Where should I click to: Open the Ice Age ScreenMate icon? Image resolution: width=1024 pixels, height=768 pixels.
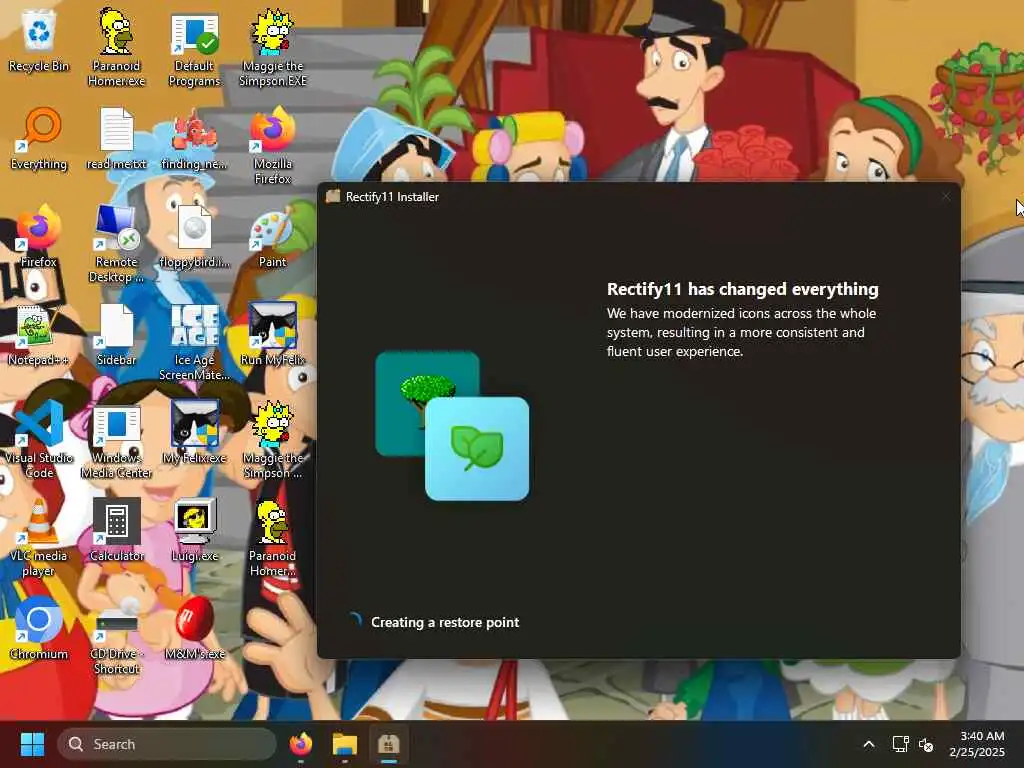point(195,342)
